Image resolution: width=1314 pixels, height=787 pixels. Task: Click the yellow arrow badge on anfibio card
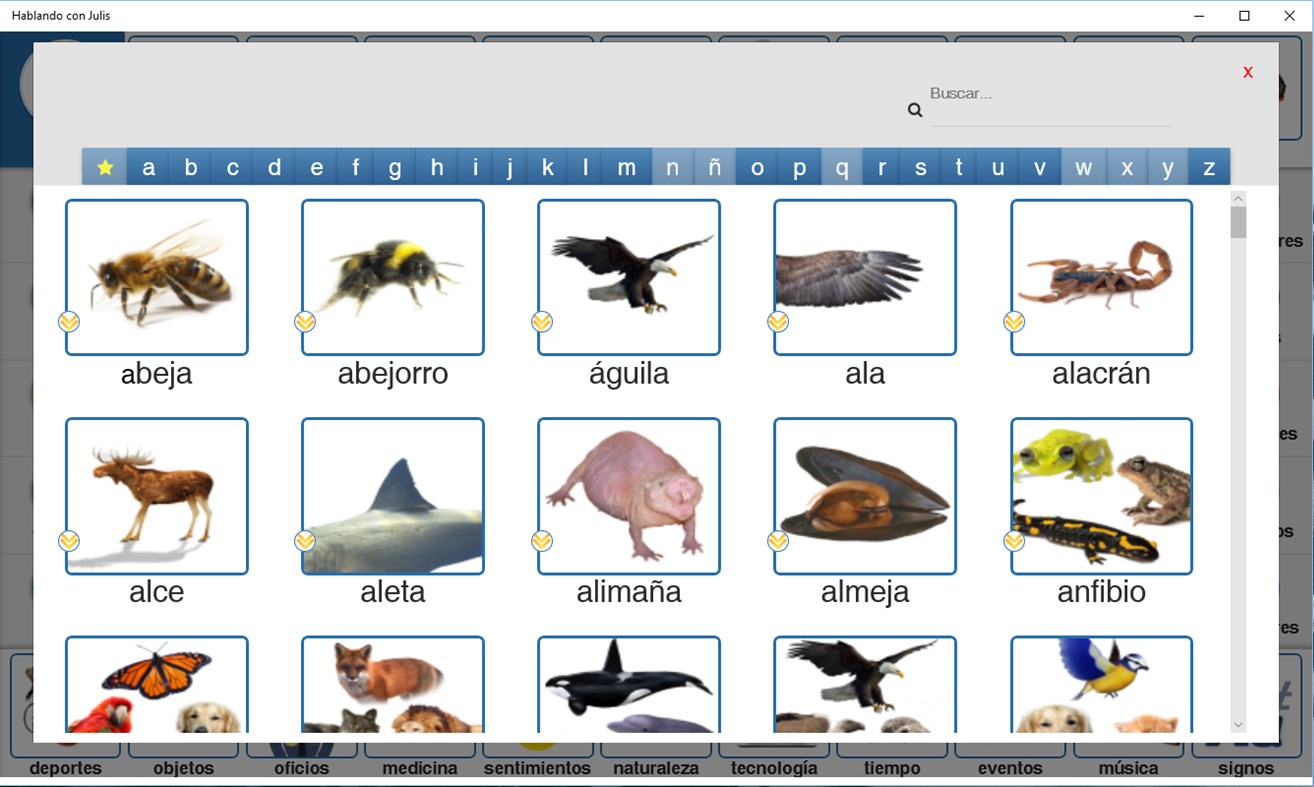1013,541
